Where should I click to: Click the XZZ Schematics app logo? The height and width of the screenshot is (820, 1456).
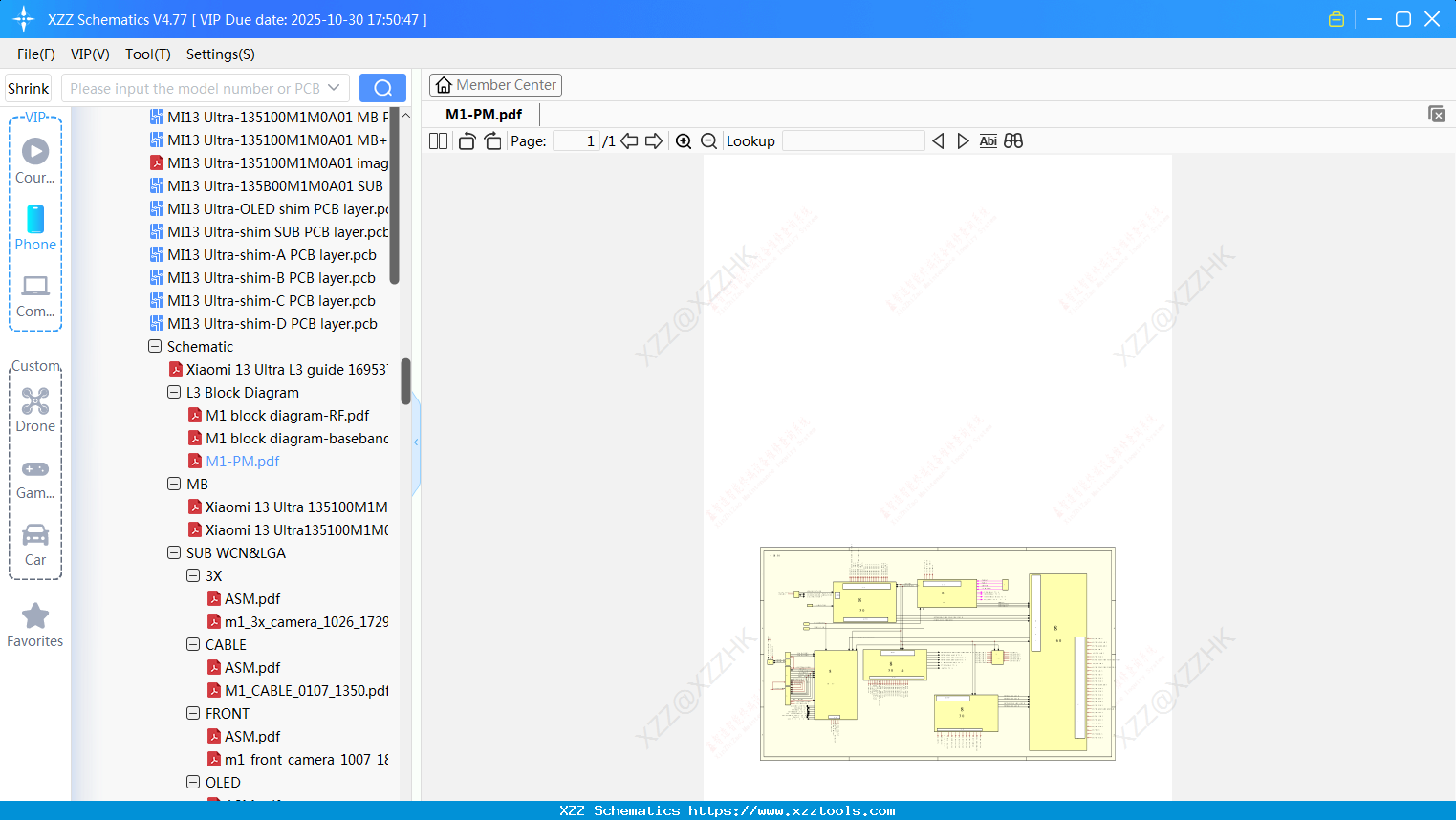click(23, 19)
